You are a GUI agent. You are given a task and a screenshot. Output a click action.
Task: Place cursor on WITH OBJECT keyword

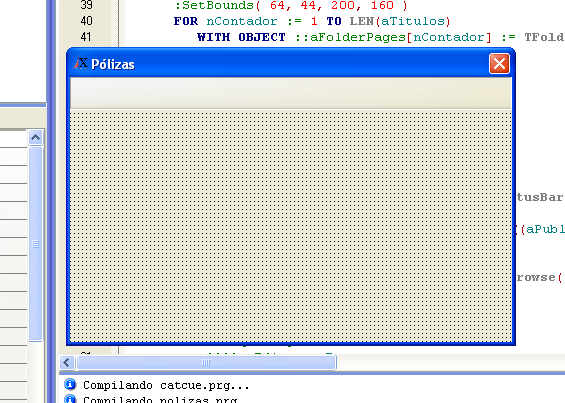coord(241,37)
